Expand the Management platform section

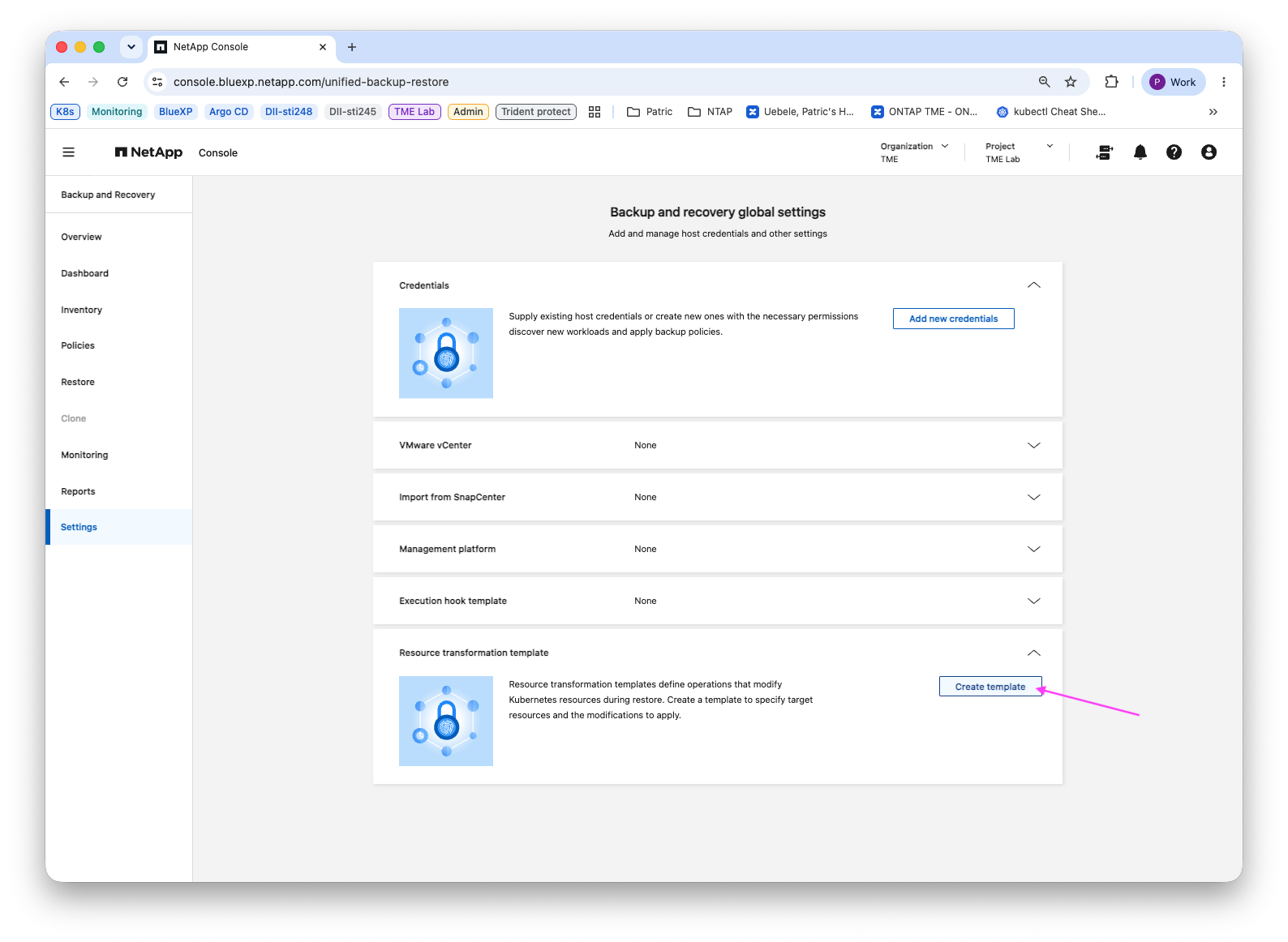pos(1034,549)
